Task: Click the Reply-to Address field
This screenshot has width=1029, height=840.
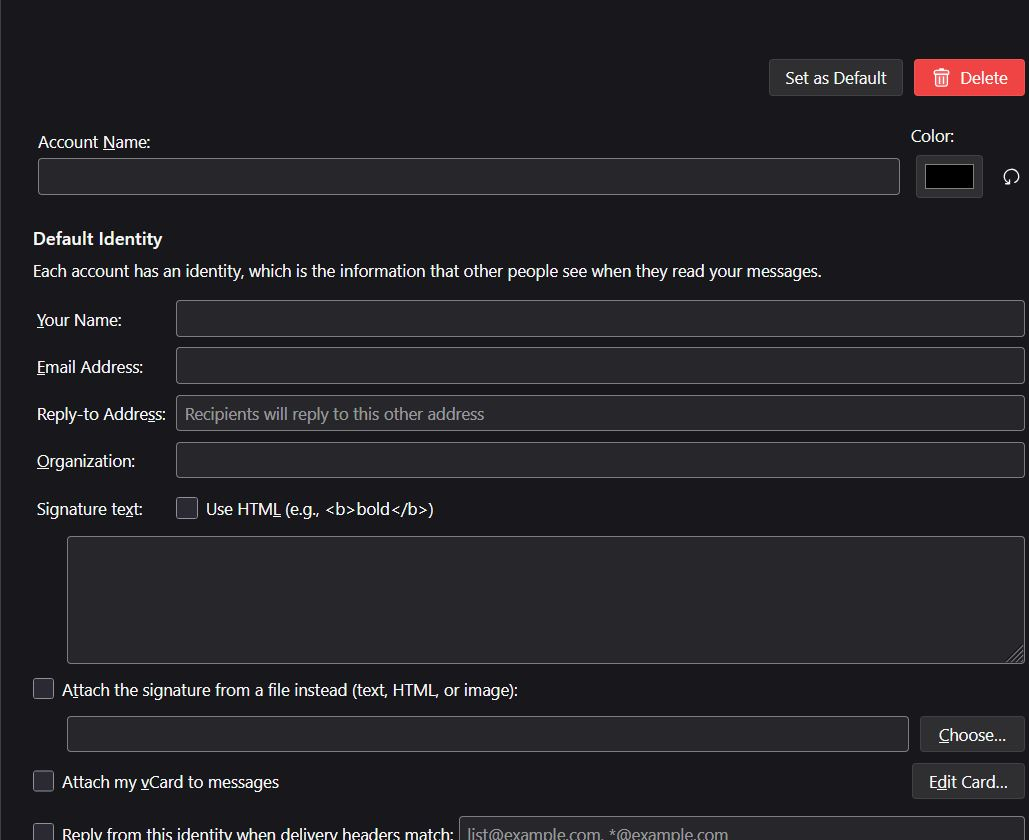Action: (x=600, y=414)
